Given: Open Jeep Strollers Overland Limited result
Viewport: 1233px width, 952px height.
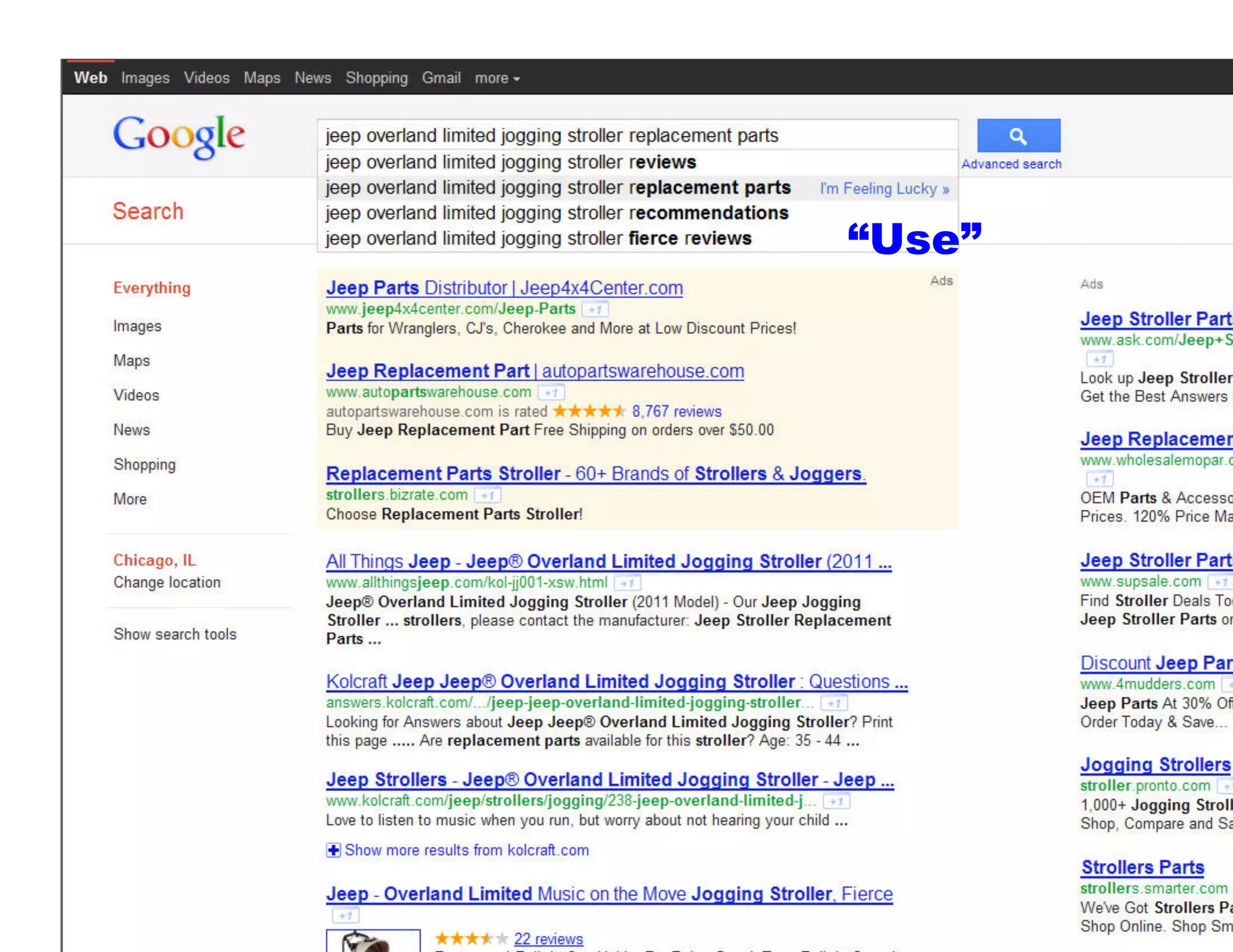Looking at the screenshot, I should [x=610, y=779].
